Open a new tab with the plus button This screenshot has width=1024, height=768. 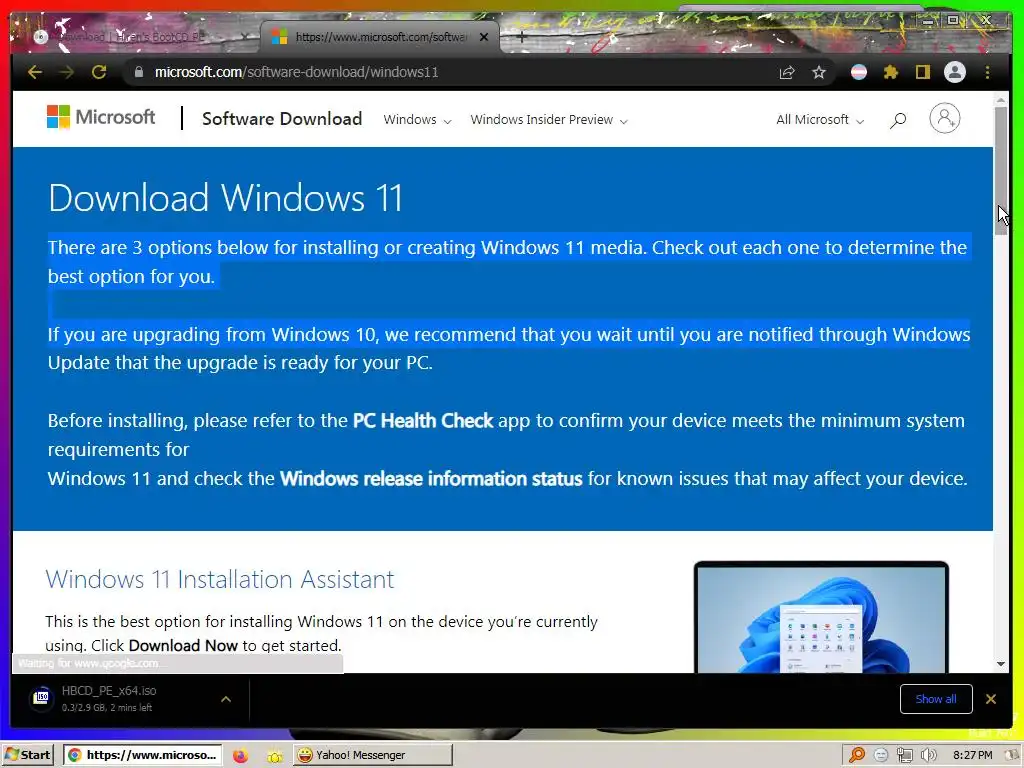pos(521,37)
